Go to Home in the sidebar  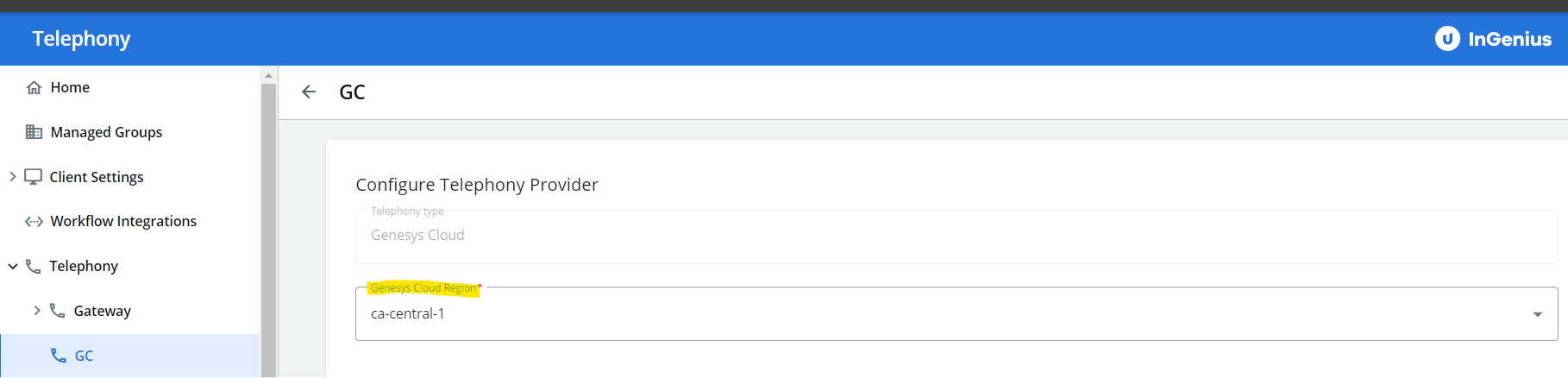(x=70, y=87)
